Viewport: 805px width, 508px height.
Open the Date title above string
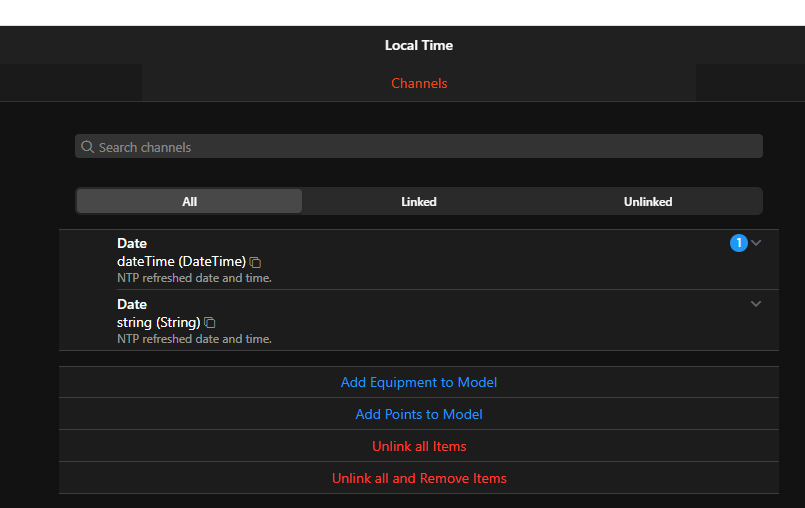coord(132,304)
